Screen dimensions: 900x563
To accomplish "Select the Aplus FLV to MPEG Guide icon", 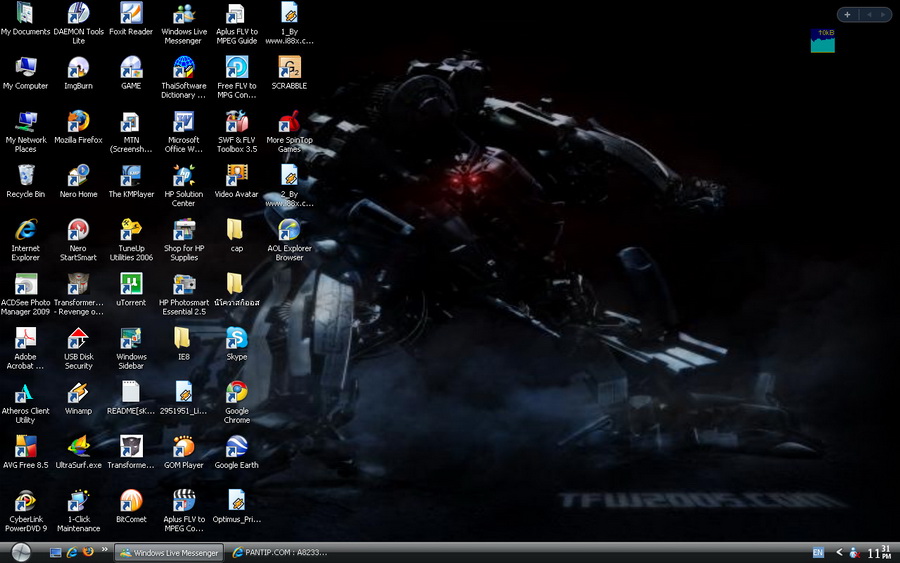I will (236, 13).
